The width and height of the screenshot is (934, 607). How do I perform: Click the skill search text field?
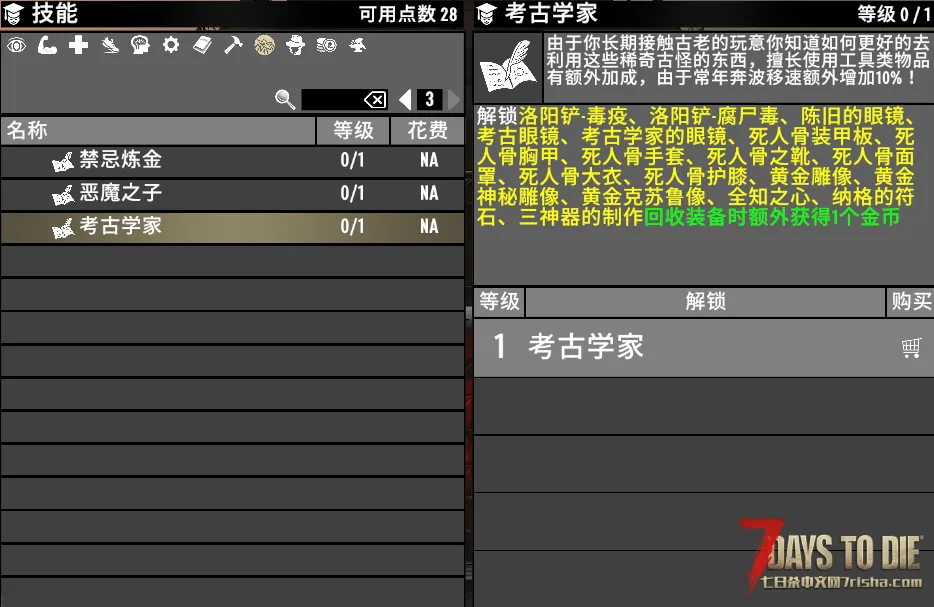coord(330,99)
